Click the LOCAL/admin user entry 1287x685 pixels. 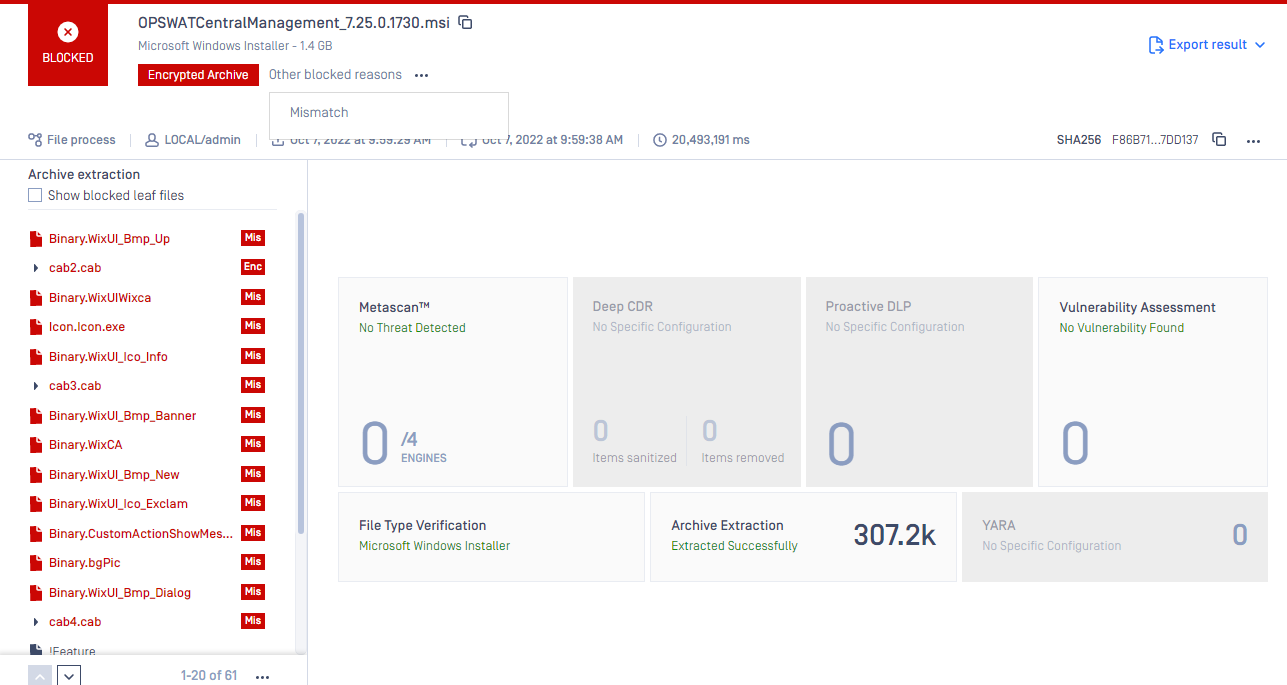point(193,140)
